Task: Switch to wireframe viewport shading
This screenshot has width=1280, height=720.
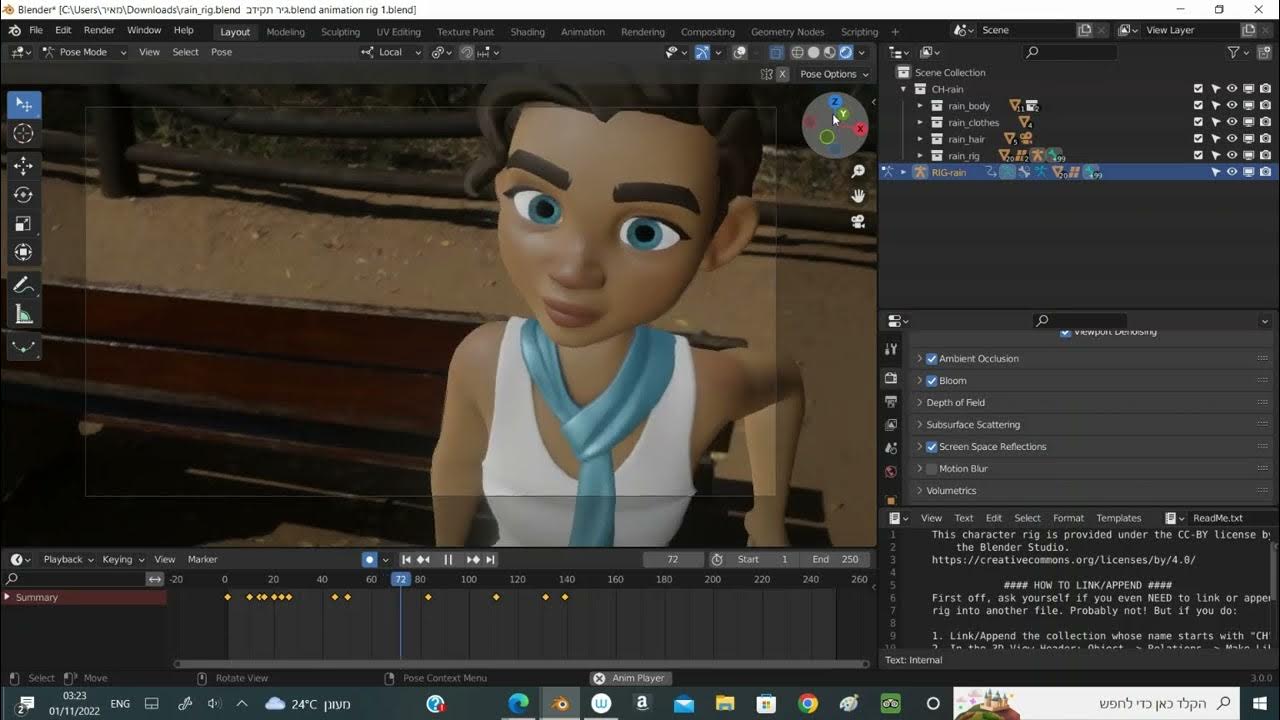Action: 797,52
